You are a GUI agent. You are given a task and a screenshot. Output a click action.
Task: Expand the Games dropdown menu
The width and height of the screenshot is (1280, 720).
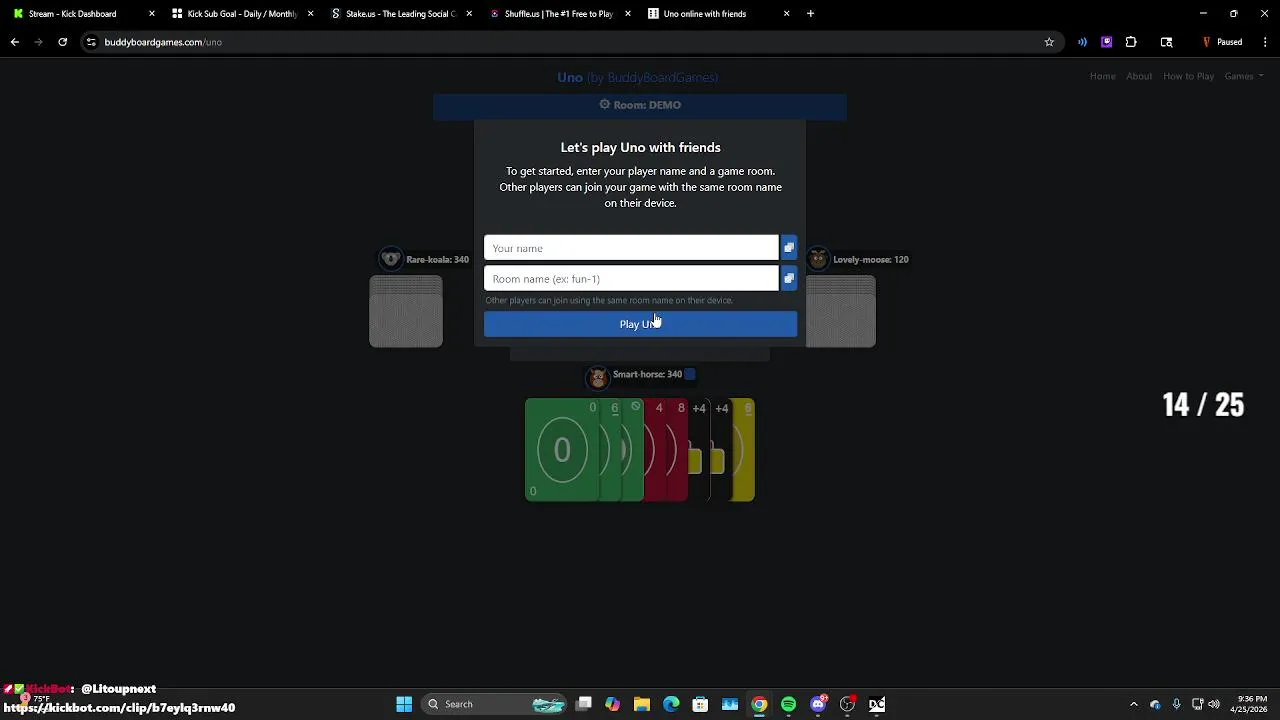coord(1243,76)
